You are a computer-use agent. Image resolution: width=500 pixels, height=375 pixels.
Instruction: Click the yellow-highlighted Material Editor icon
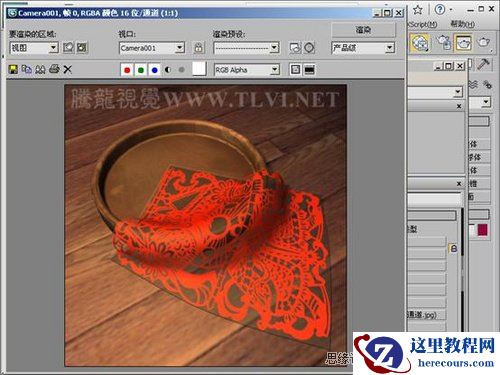420,43
